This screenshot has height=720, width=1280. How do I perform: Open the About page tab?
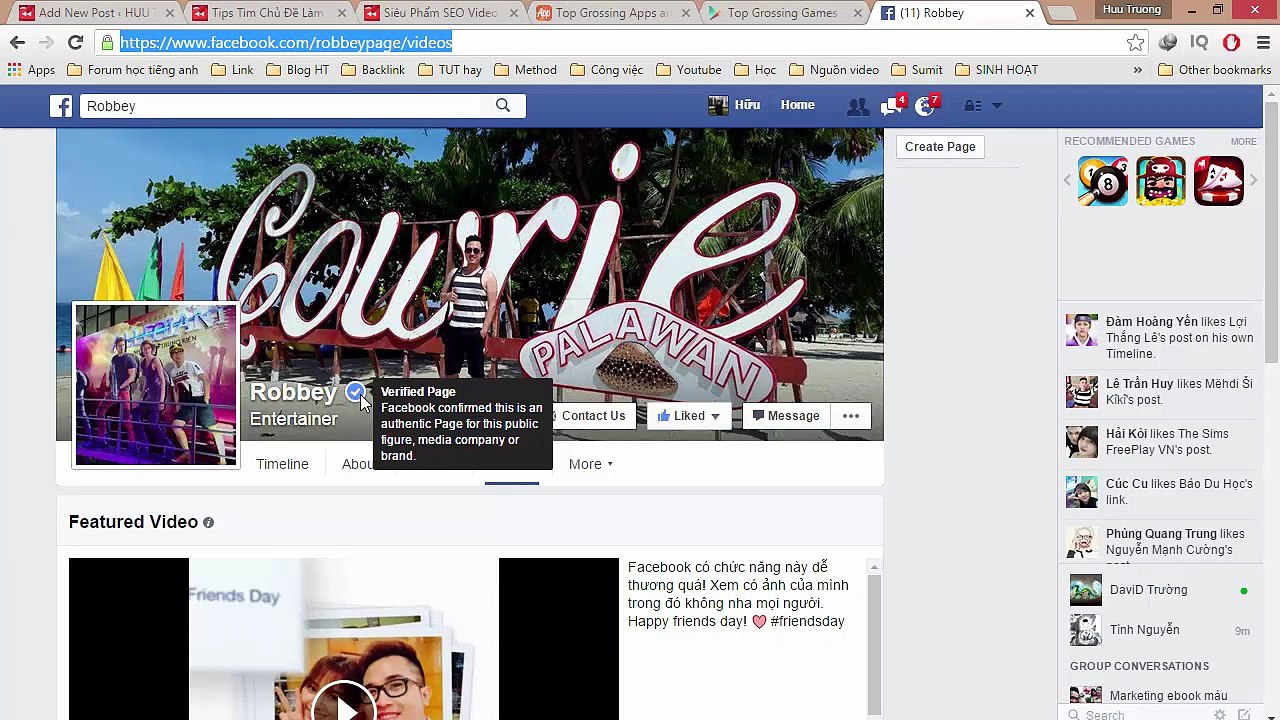point(357,464)
